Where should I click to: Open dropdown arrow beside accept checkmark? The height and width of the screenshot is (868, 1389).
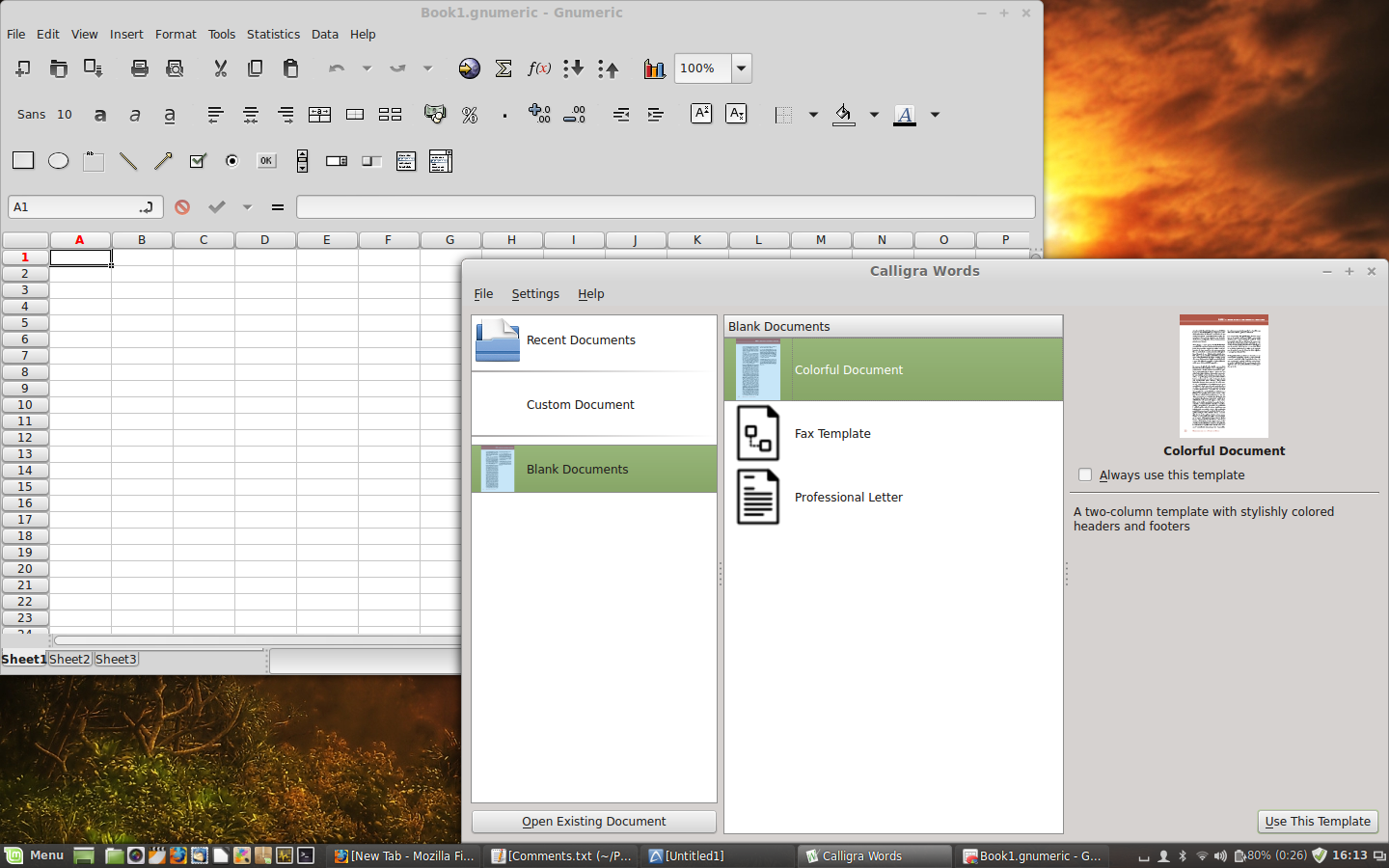(247, 207)
